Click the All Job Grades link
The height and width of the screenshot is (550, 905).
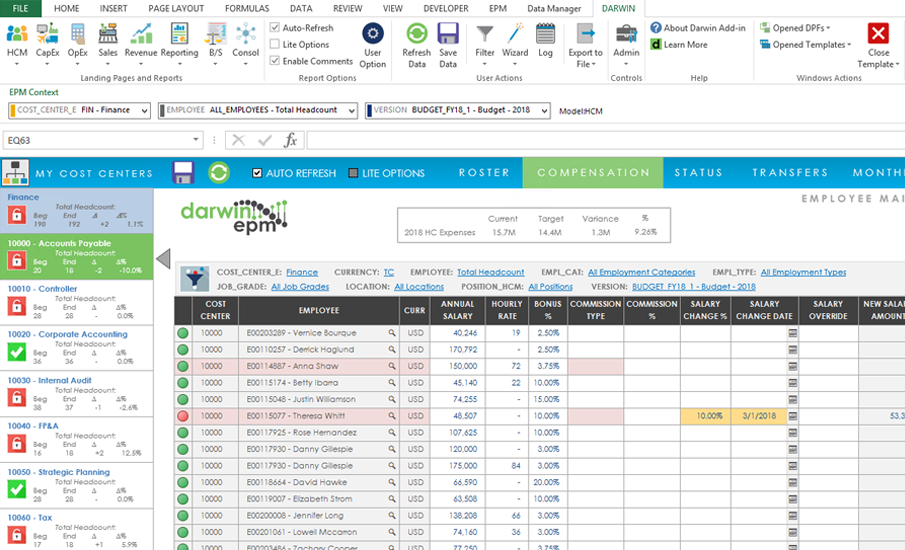point(300,287)
